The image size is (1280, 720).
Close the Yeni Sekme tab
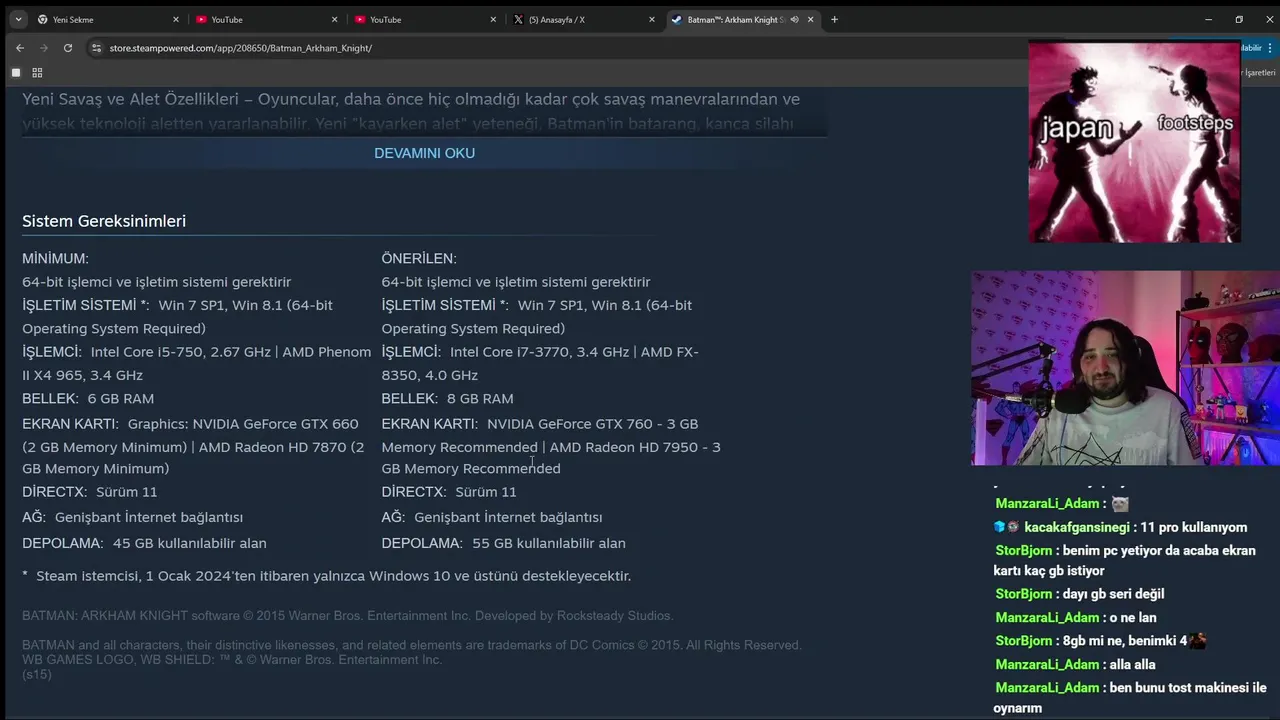click(176, 19)
